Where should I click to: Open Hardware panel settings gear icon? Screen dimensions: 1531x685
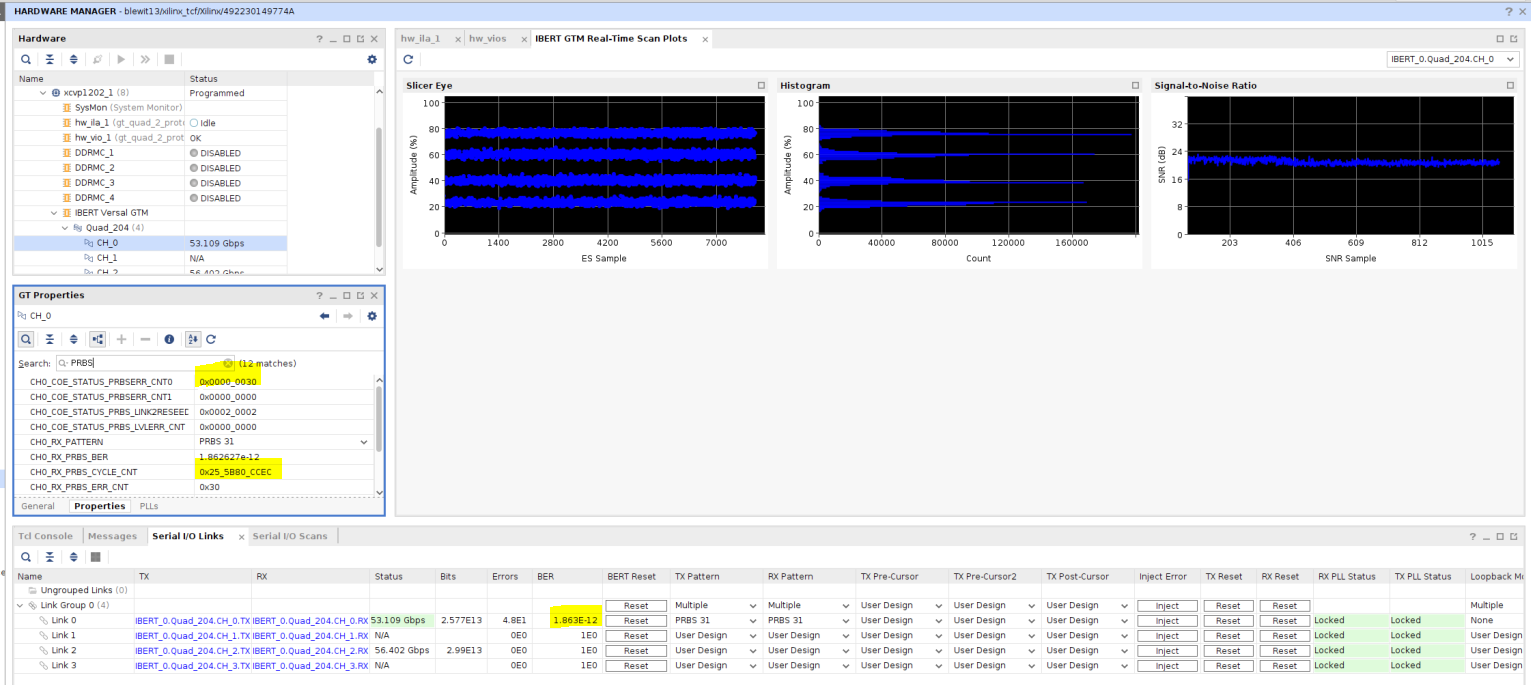(x=372, y=59)
